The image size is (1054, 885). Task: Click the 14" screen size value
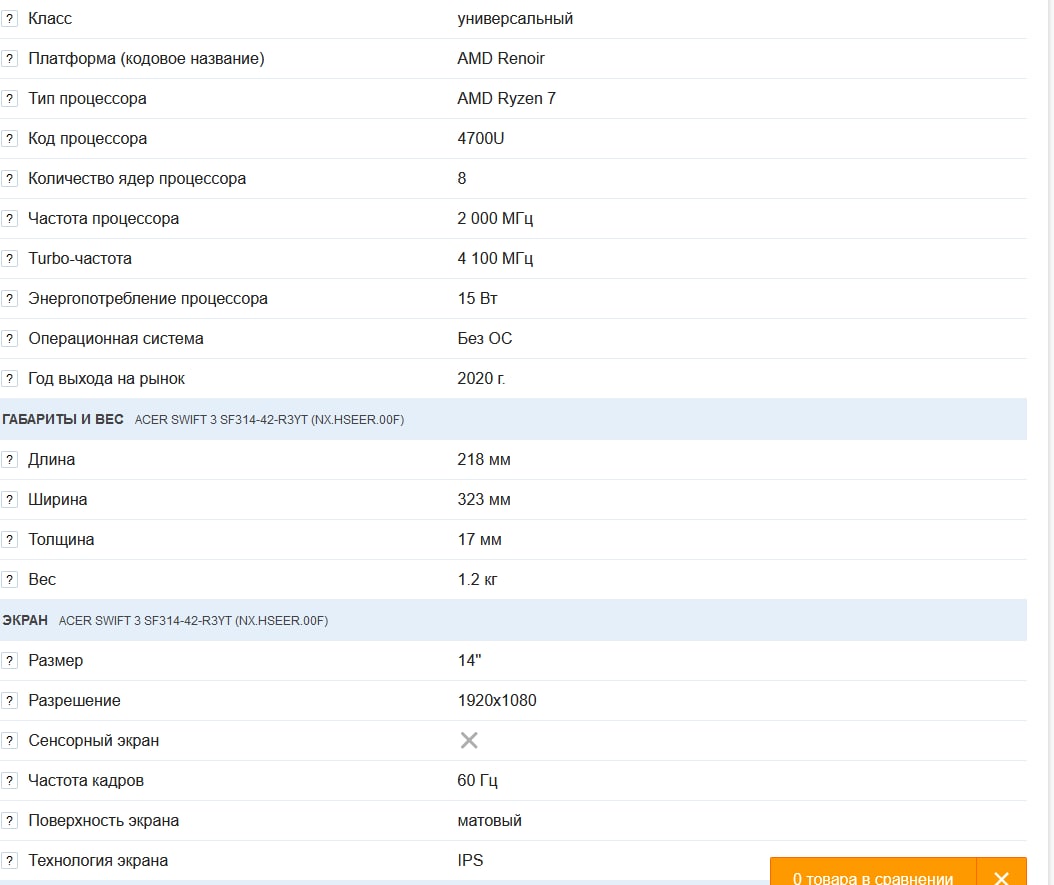pos(469,660)
